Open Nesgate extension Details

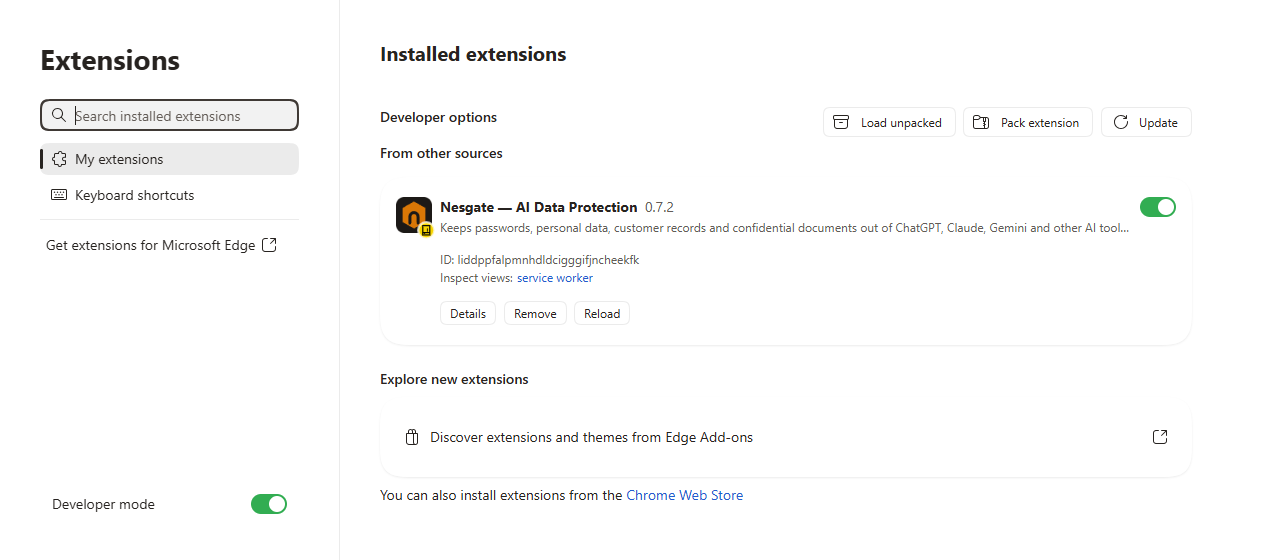[x=468, y=313]
